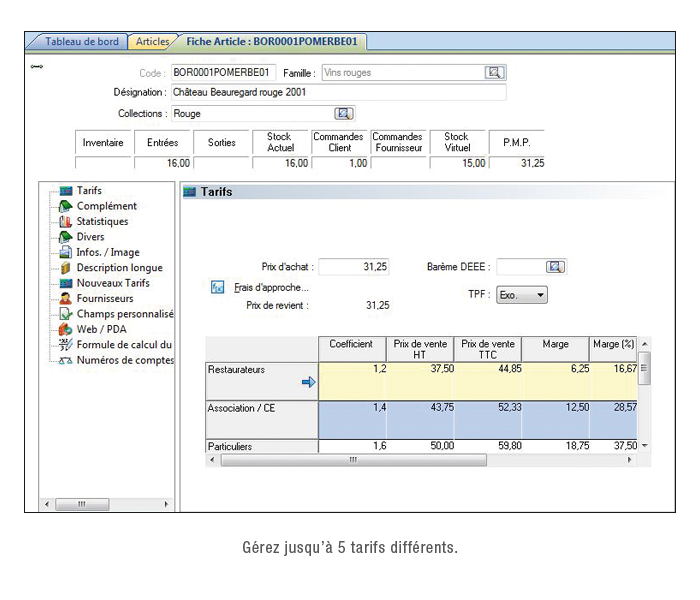Click the Prix d'achat input field

pyautogui.click(x=354, y=267)
